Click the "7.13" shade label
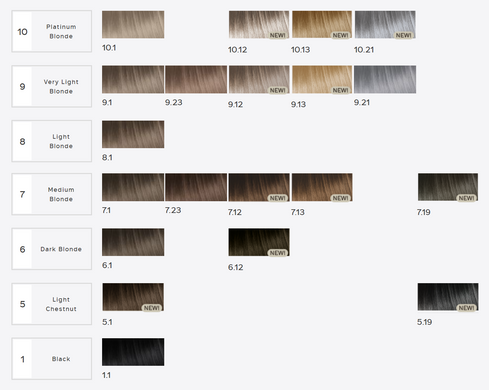 click(298, 212)
